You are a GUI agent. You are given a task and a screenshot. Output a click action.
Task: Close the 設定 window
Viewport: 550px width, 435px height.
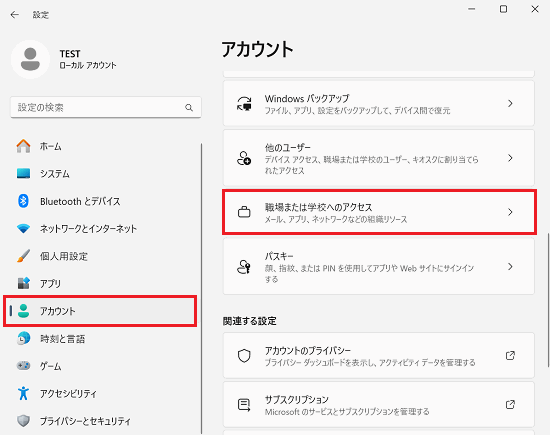[535, 9]
